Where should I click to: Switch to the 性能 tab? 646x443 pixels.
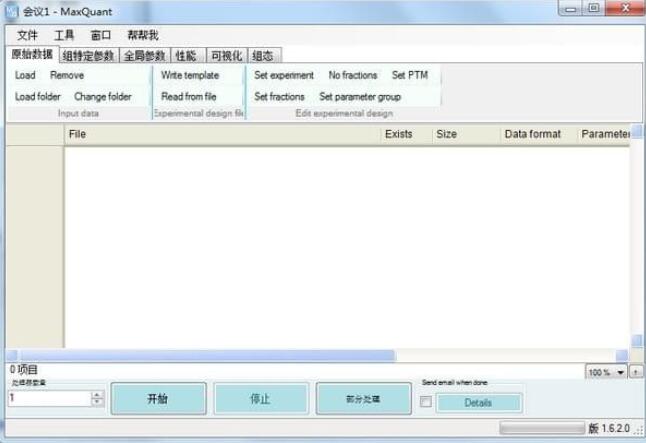(187, 56)
